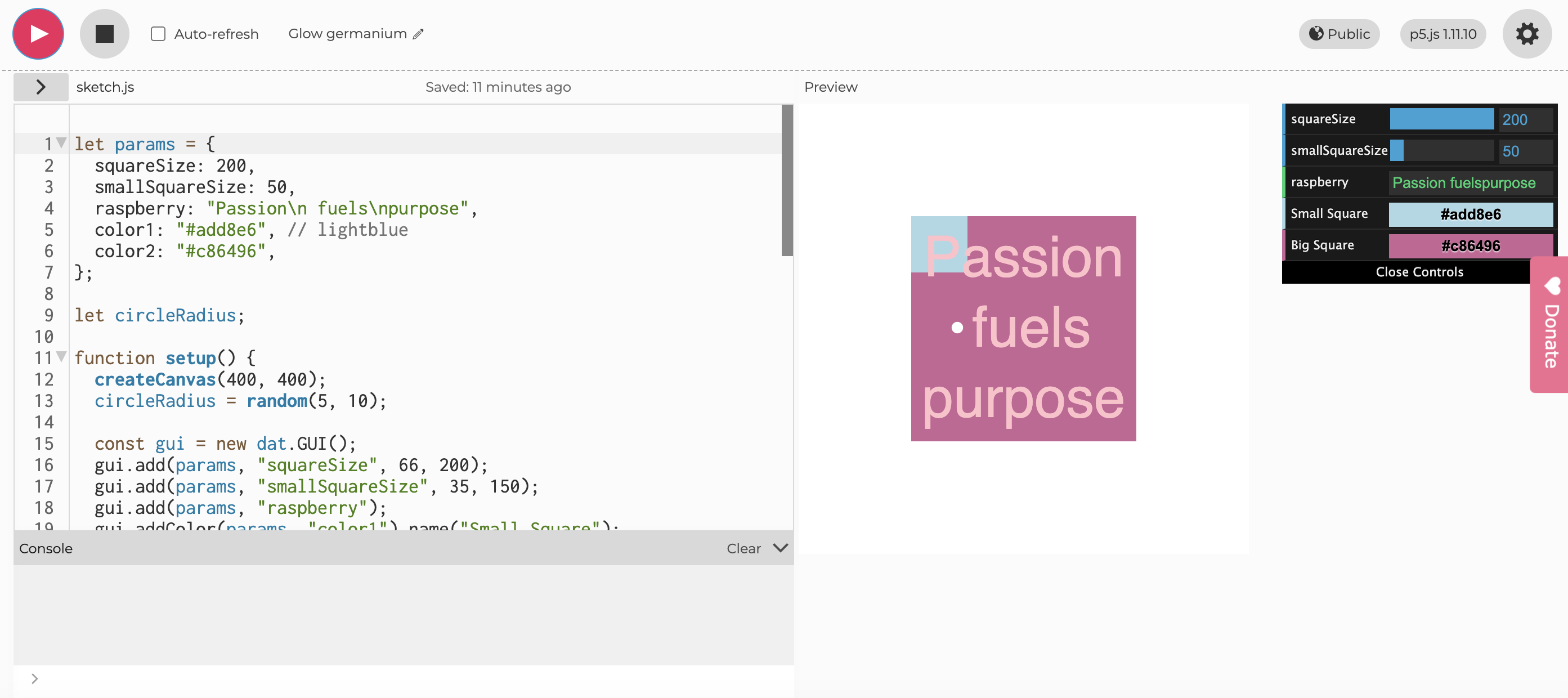Open the p5.js 1.11.10 version selector
Screen dimensions: 1568x698
[1442, 34]
